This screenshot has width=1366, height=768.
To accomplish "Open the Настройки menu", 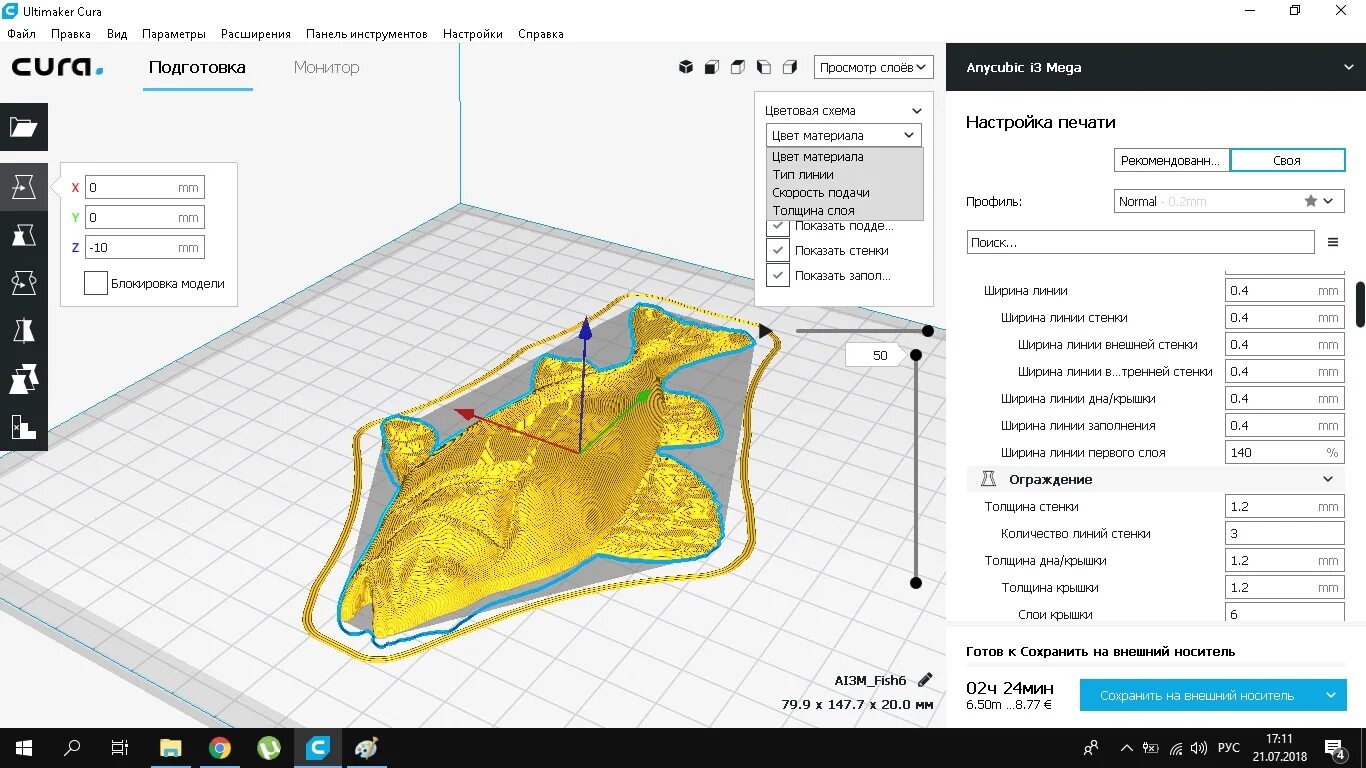I will coord(473,33).
